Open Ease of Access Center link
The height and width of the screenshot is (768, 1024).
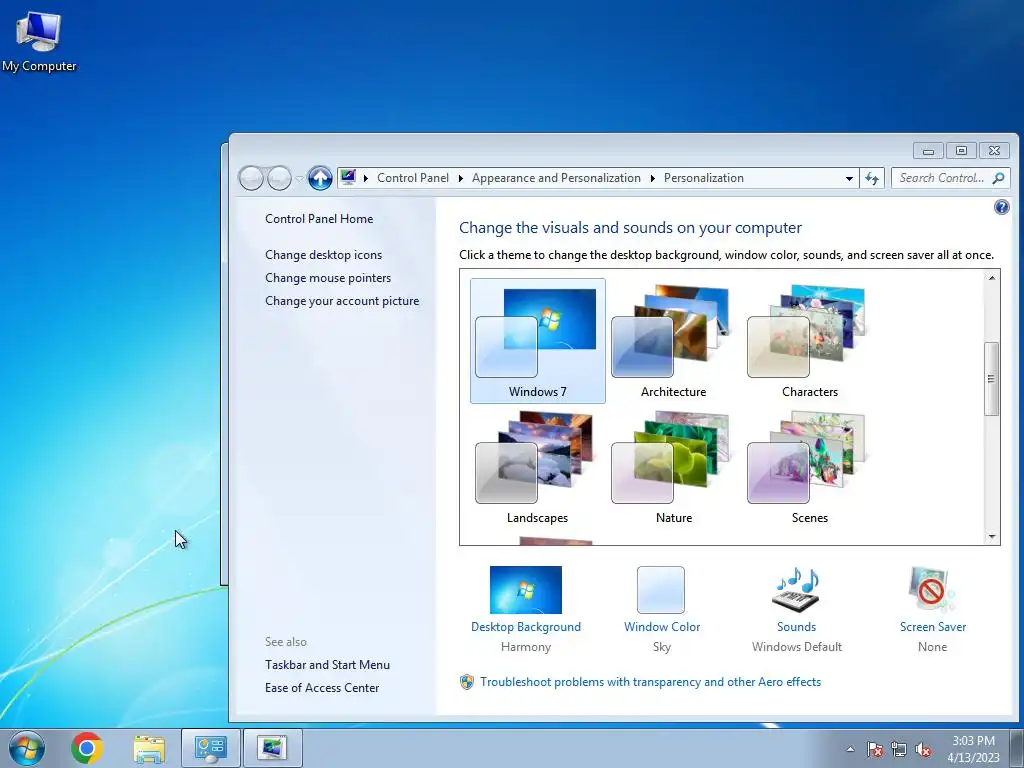pyautogui.click(x=322, y=688)
